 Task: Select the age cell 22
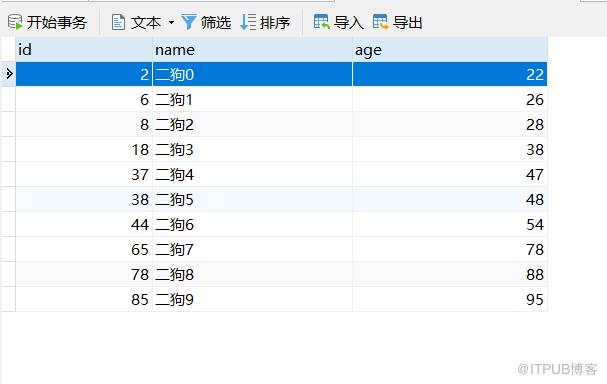tap(450, 74)
